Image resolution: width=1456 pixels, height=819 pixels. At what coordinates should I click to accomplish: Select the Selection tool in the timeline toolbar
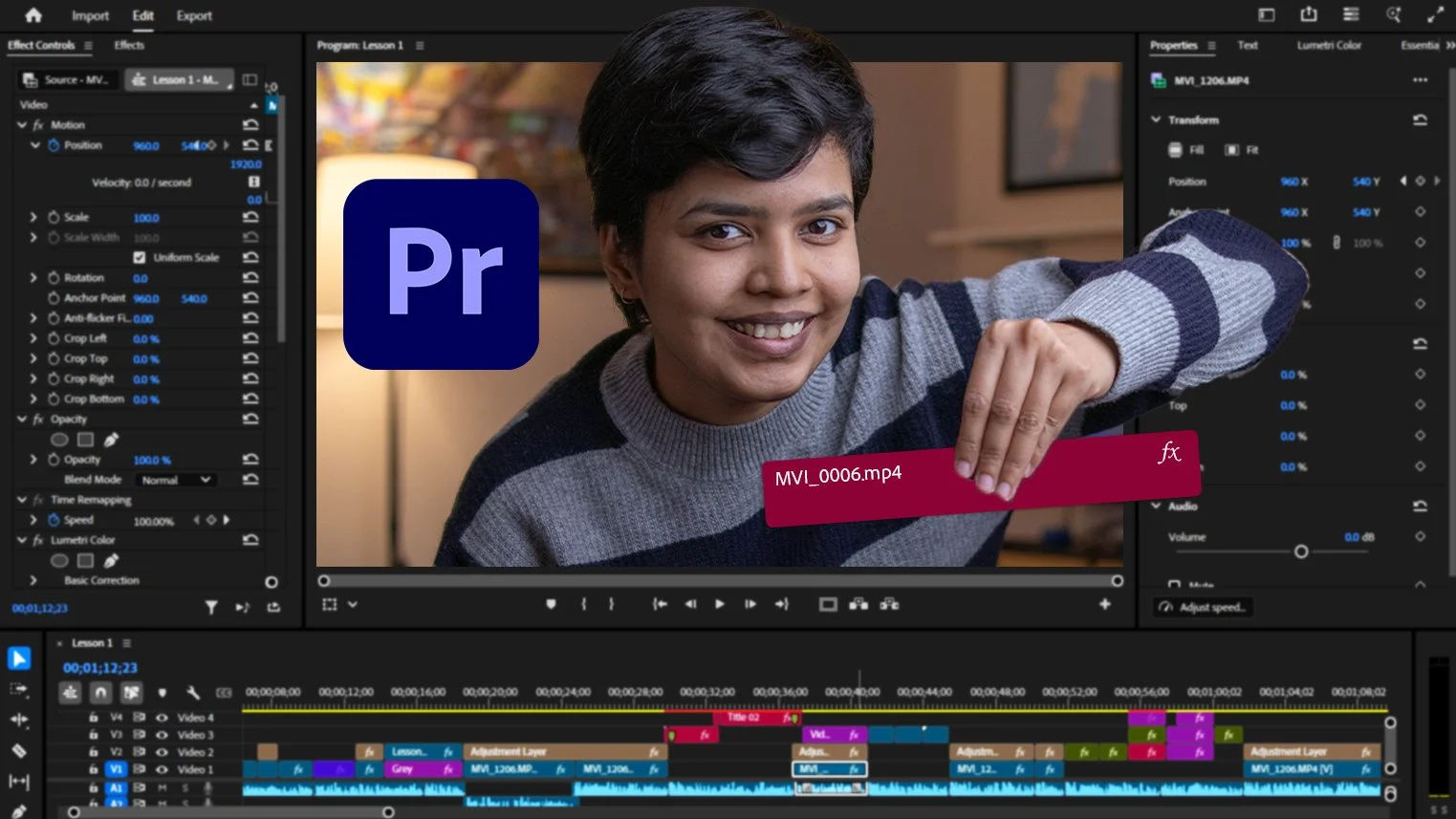click(19, 658)
